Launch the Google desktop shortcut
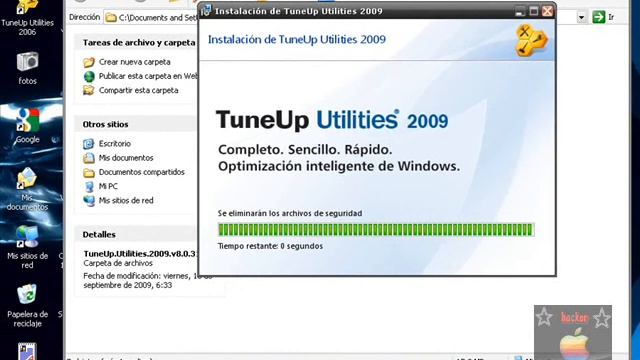The width and height of the screenshot is (640, 360). 27,125
